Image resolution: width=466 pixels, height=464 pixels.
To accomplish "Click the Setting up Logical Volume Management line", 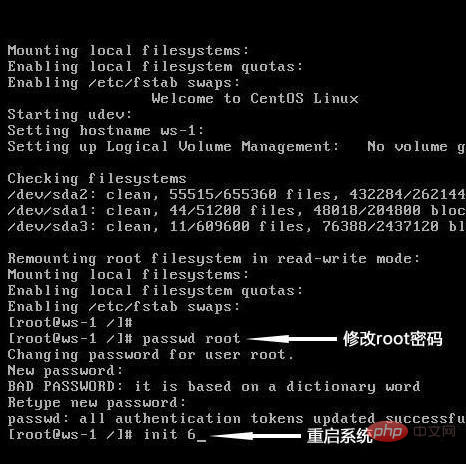I will pos(237,147).
